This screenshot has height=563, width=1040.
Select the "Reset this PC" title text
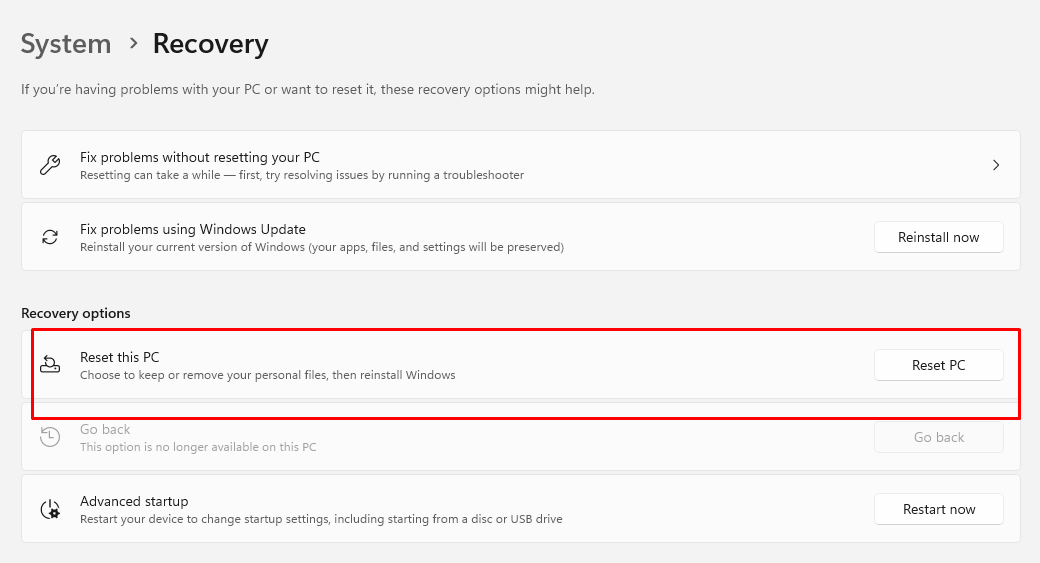point(119,357)
